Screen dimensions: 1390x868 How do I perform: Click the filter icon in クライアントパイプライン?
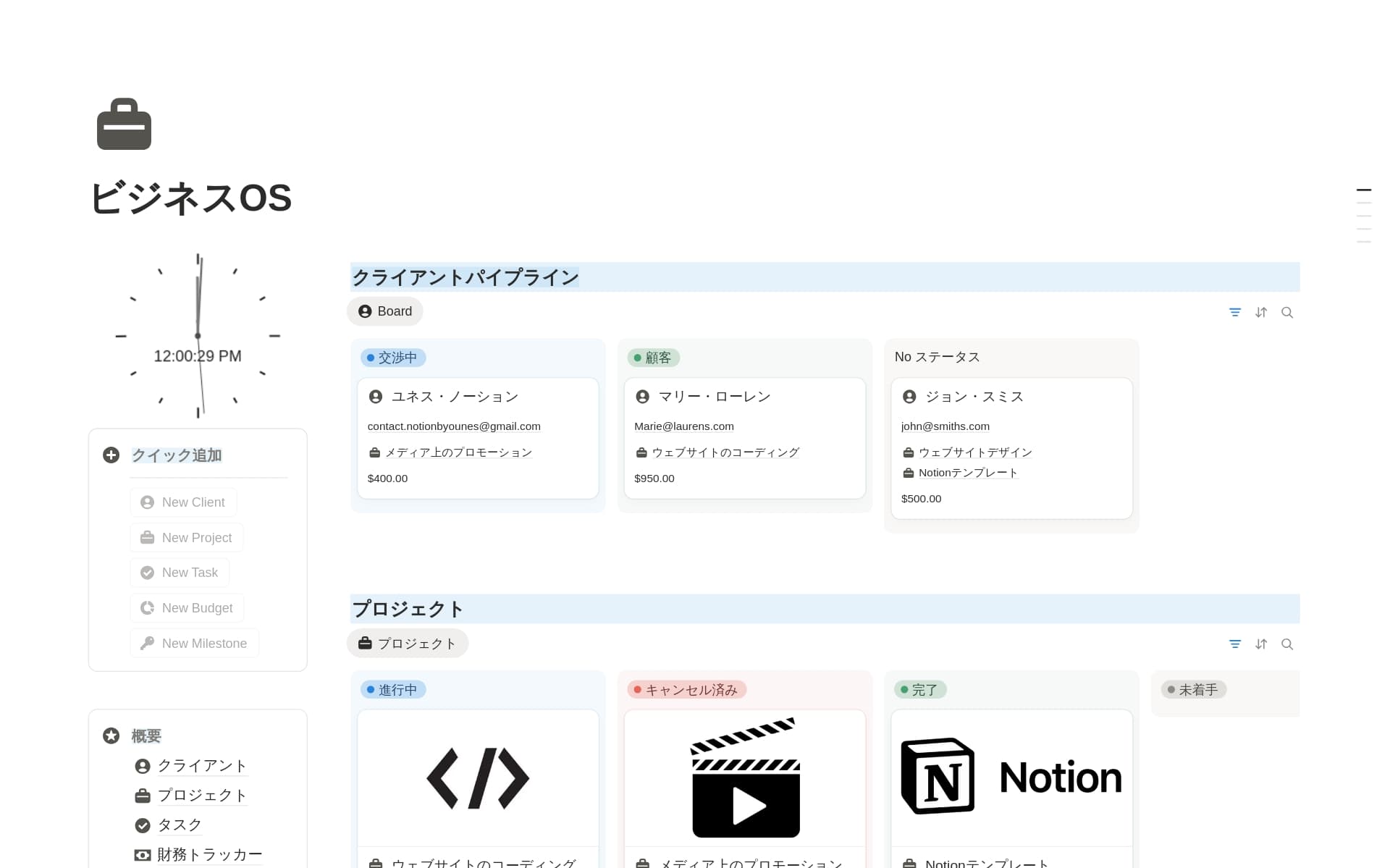[1235, 313]
